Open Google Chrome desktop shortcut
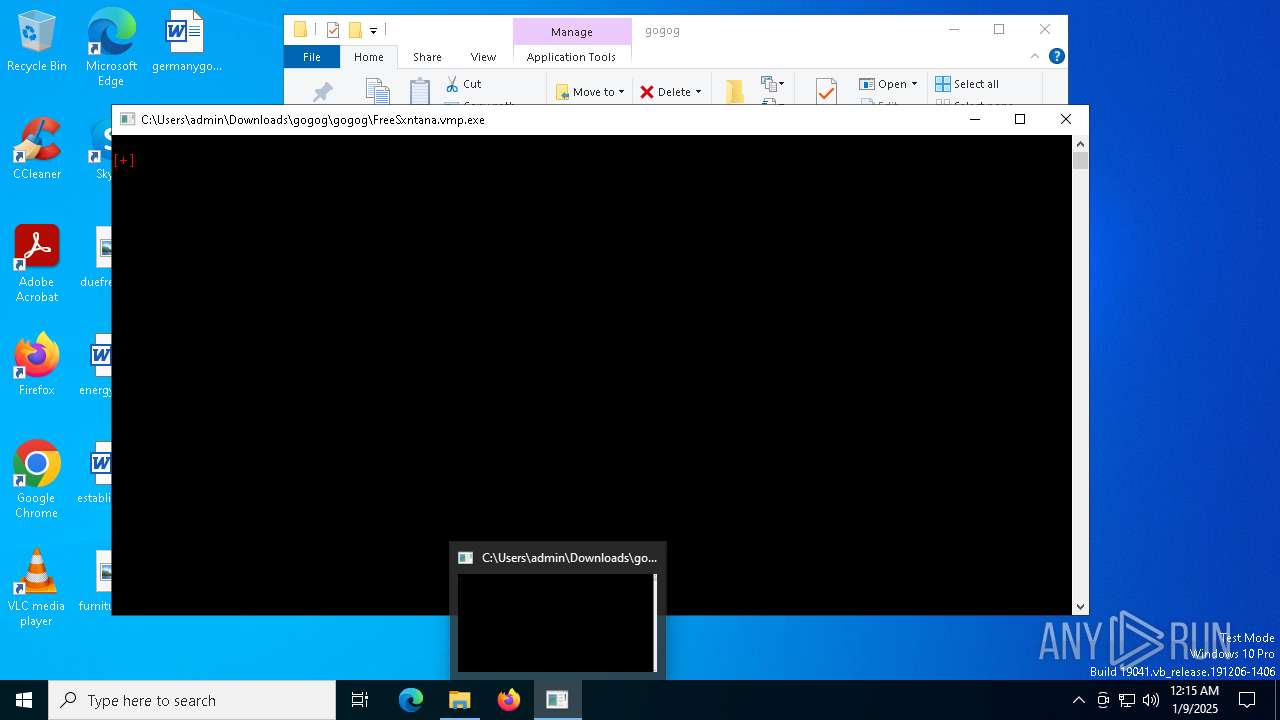This screenshot has width=1280, height=720. 36,480
